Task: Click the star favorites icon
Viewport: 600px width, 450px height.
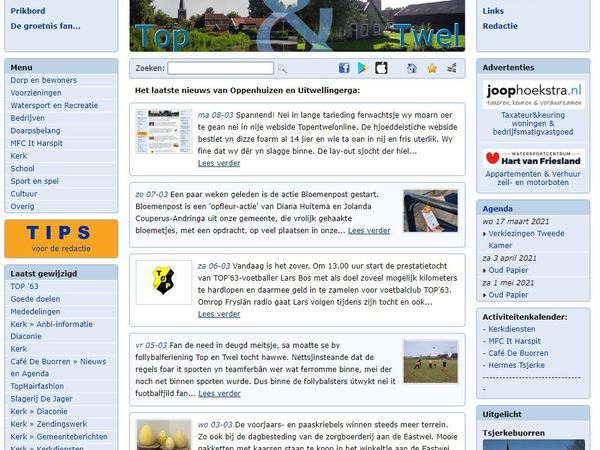Action: pyautogui.click(x=432, y=68)
